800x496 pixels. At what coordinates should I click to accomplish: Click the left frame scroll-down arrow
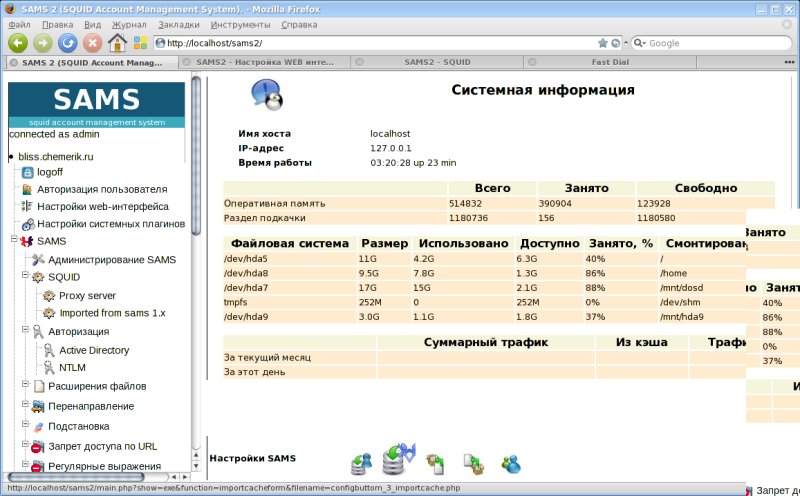pos(196,466)
